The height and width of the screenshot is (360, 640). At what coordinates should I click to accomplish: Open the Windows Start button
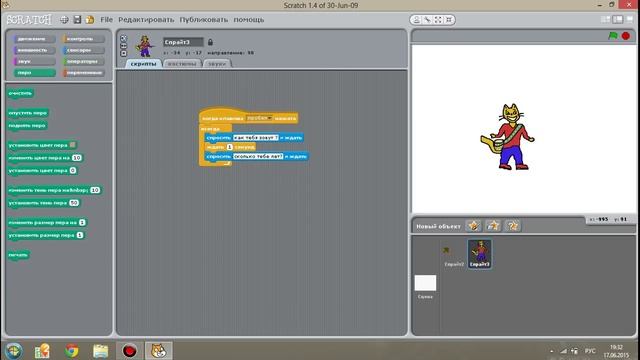(13, 351)
